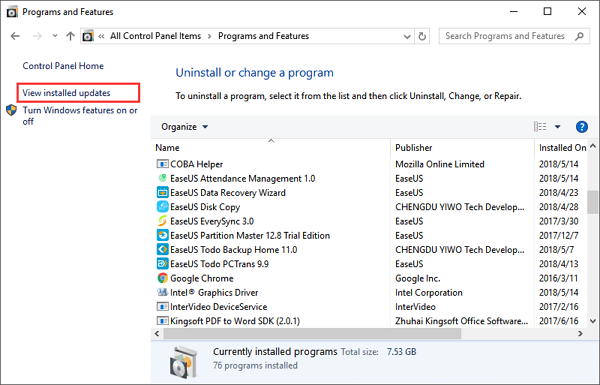This screenshot has height=385, width=600.
Task: Click the EaseUS Disk Copy icon
Action: coord(162,207)
